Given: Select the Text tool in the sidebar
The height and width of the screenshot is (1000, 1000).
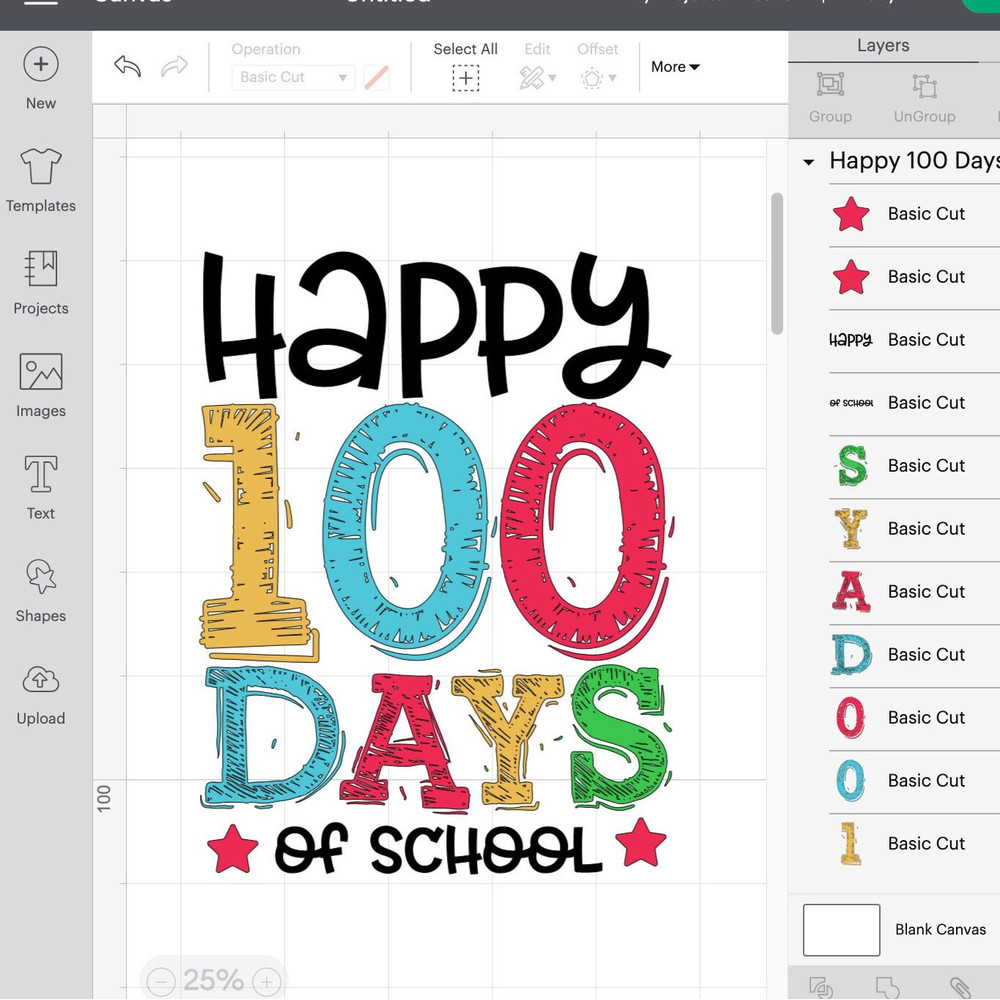Looking at the screenshot, I should (x=40, y=487).
